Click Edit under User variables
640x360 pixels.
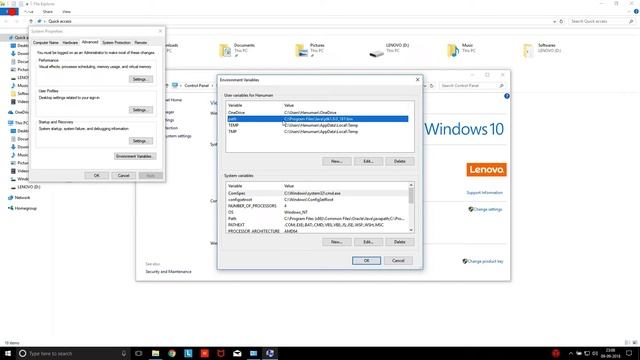click(369, 161)
